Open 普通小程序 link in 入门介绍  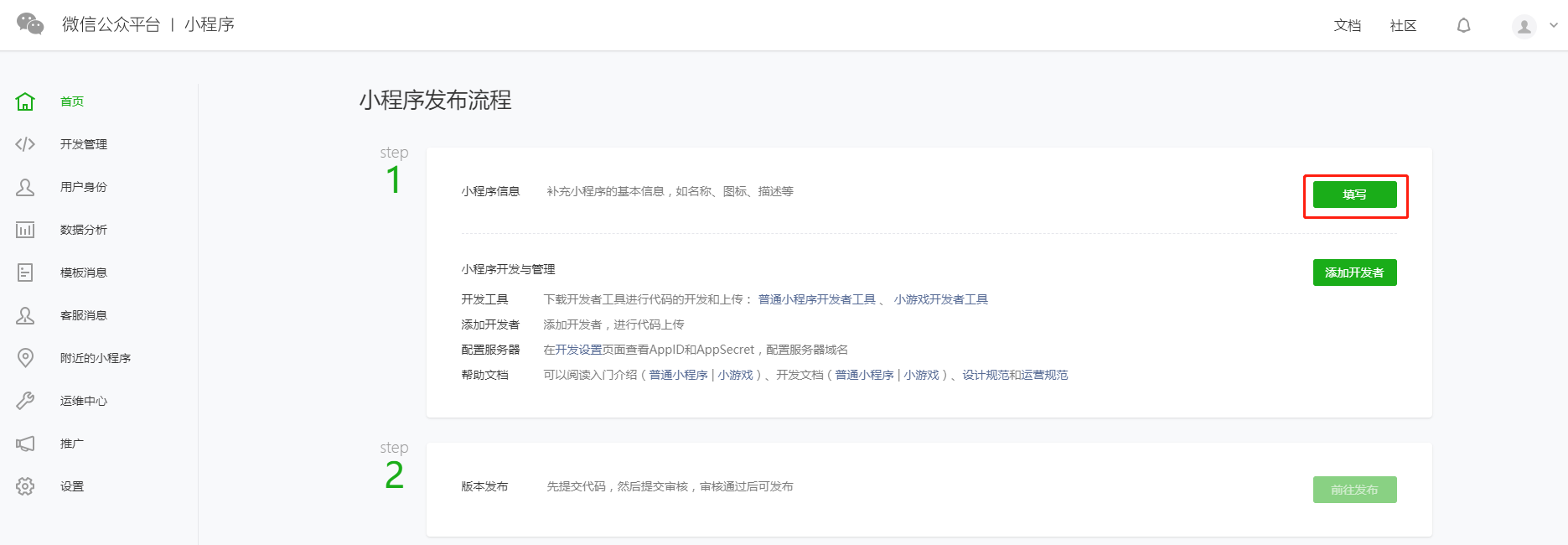coord(679,375)
